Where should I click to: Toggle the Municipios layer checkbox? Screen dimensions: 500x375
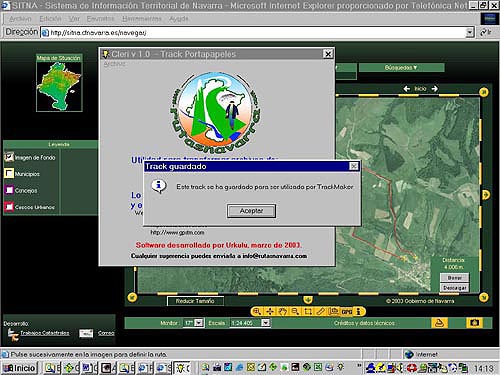(9, 173)
